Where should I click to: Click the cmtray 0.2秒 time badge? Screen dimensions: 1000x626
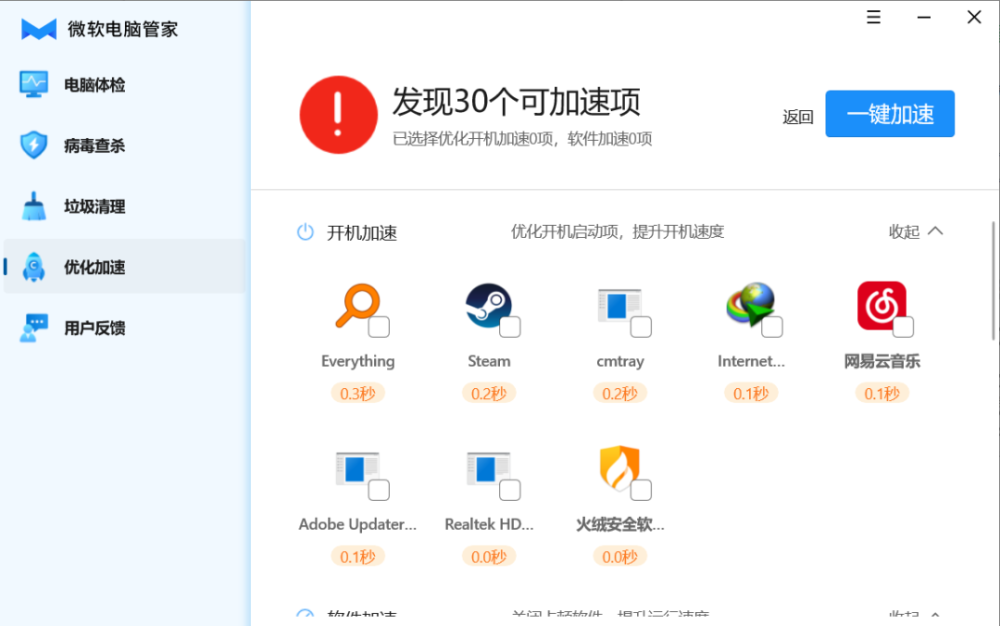pos(619,393)
